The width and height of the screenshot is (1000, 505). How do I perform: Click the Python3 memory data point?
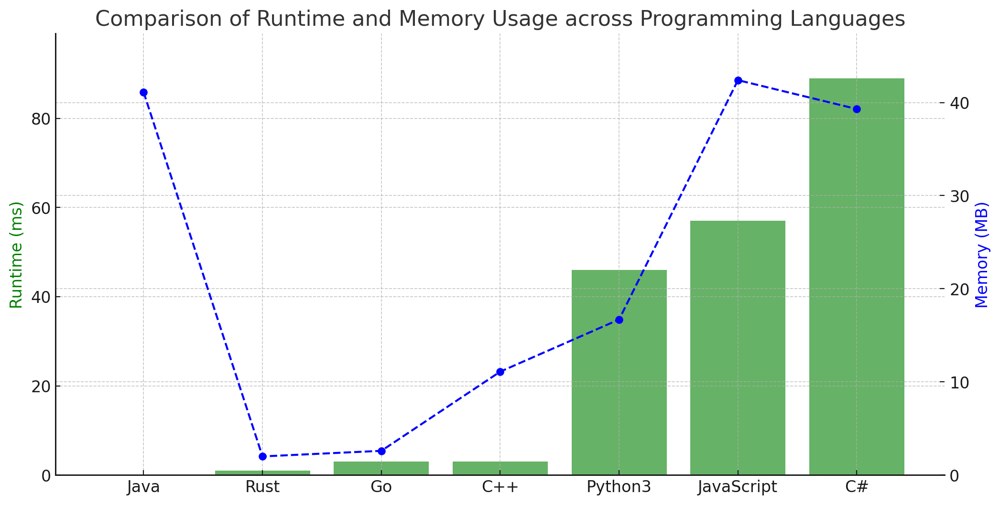click(619, 320)
